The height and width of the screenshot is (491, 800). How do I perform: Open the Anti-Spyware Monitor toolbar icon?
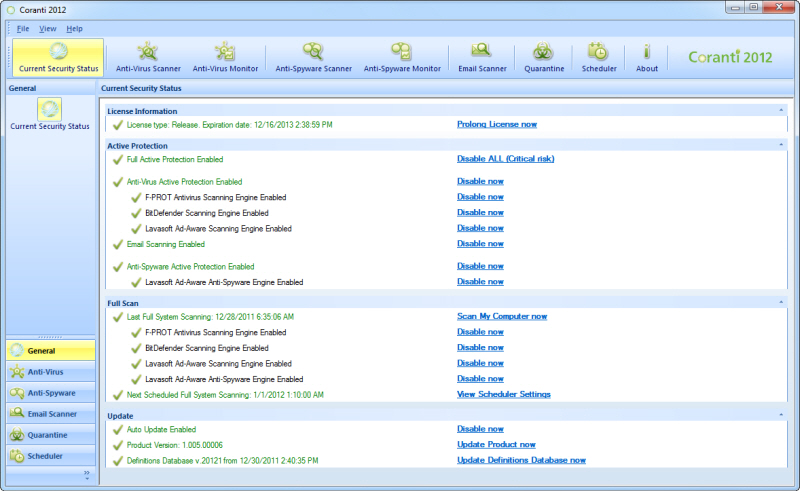point(402,57)
